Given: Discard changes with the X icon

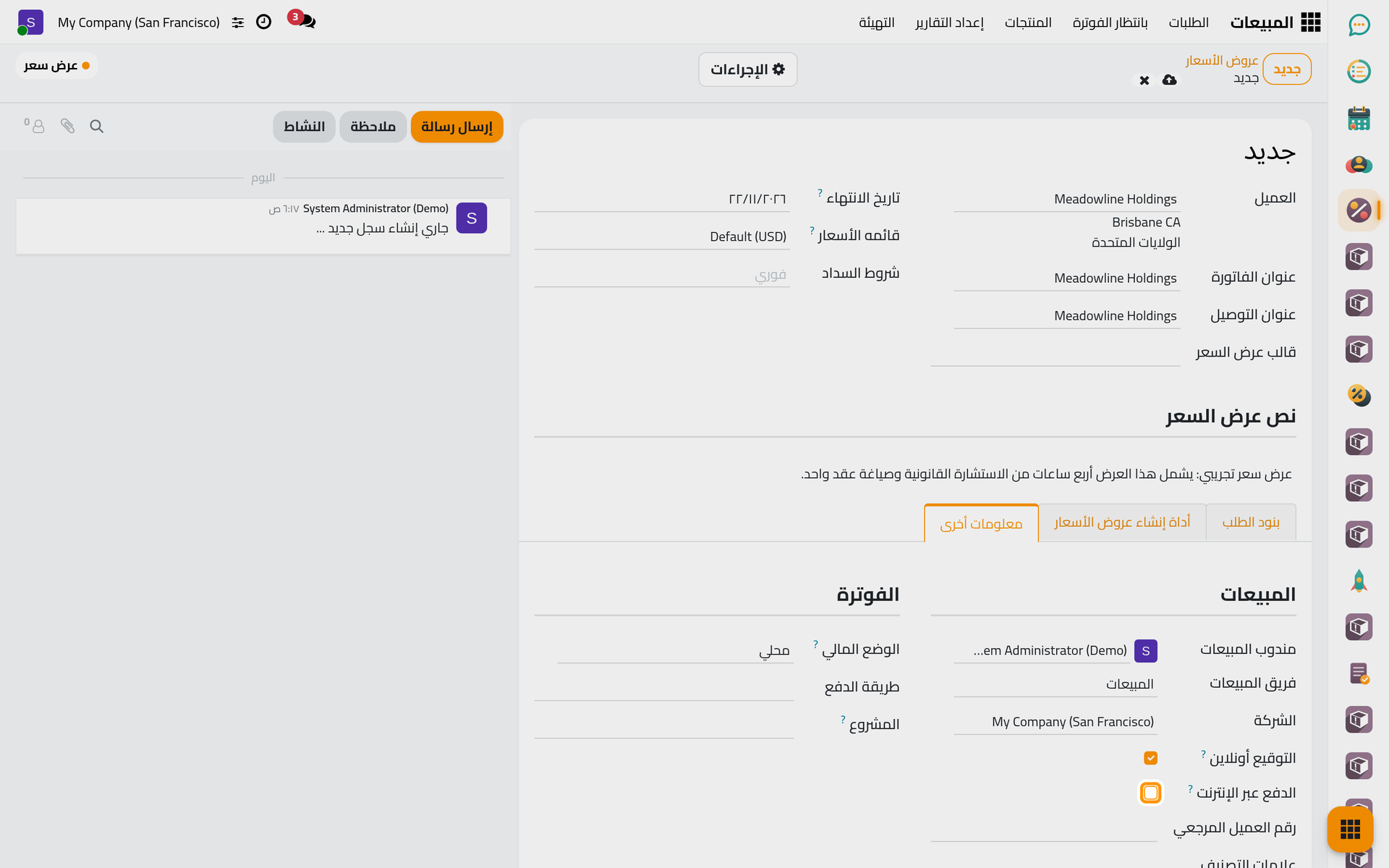Looking at the screenshot, I should [1144, 80].
